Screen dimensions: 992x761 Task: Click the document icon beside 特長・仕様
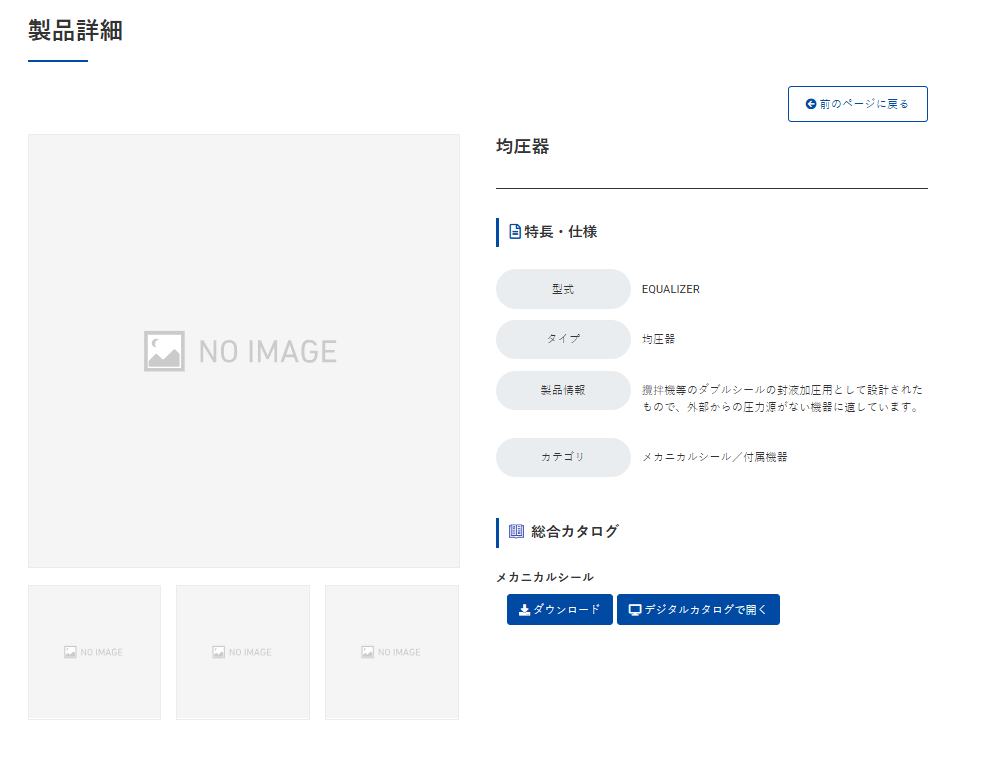pos(515,232)
